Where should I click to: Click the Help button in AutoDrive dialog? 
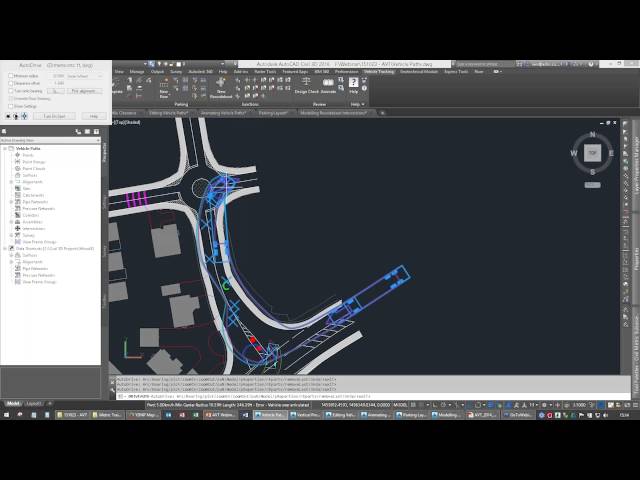pos(94,116)
